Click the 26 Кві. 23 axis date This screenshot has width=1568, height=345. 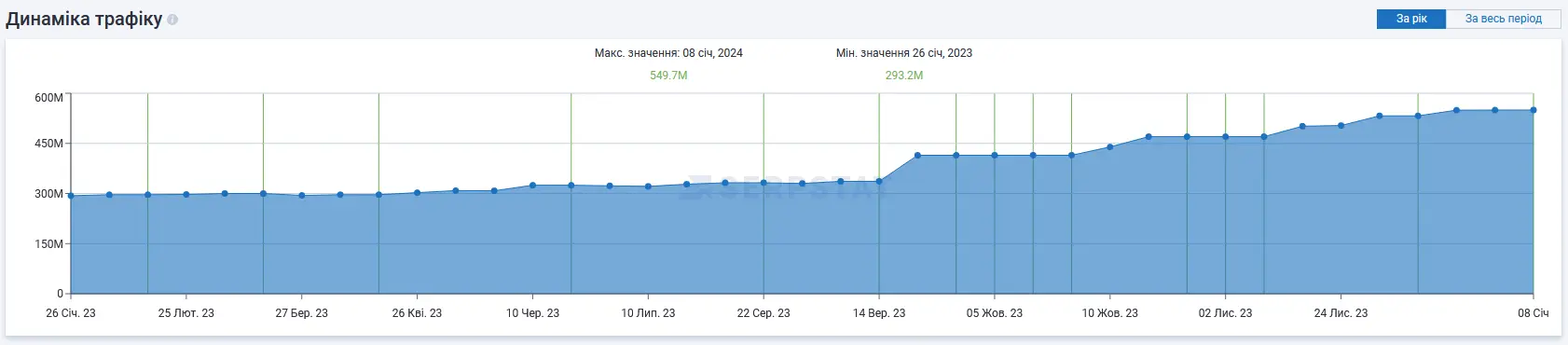[x=417, y=313]
